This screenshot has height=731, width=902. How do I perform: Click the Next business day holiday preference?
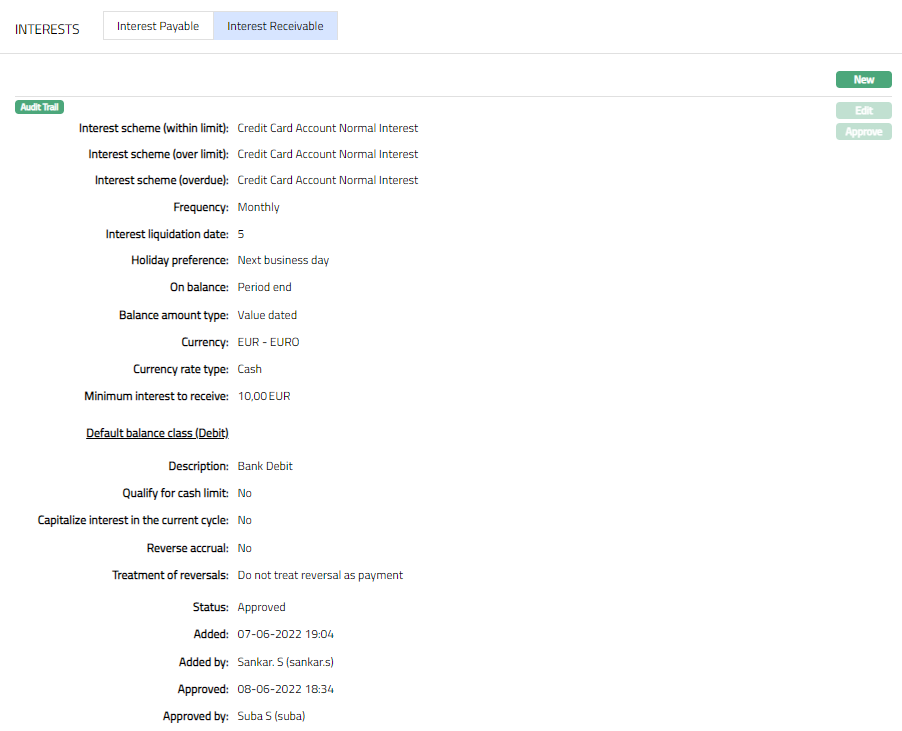[283, 260]
